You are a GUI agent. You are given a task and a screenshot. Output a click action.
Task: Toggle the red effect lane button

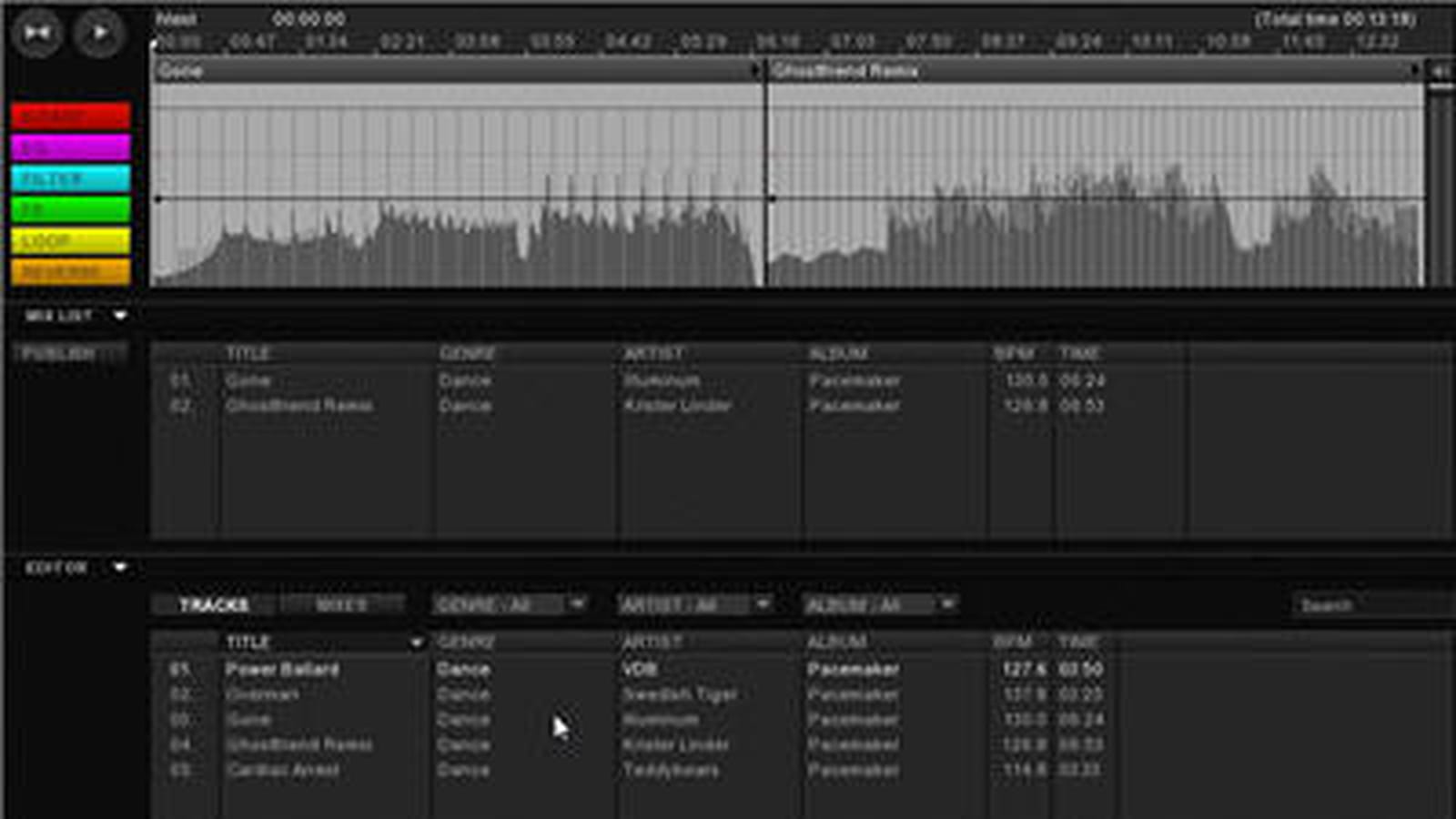click(71, 116)
